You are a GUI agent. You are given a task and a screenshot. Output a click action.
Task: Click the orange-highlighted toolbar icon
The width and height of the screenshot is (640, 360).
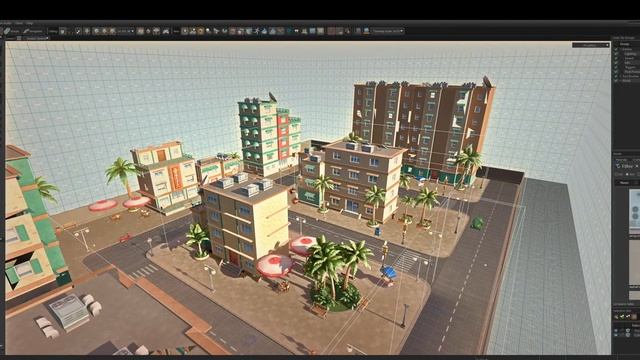click(200, 31)
